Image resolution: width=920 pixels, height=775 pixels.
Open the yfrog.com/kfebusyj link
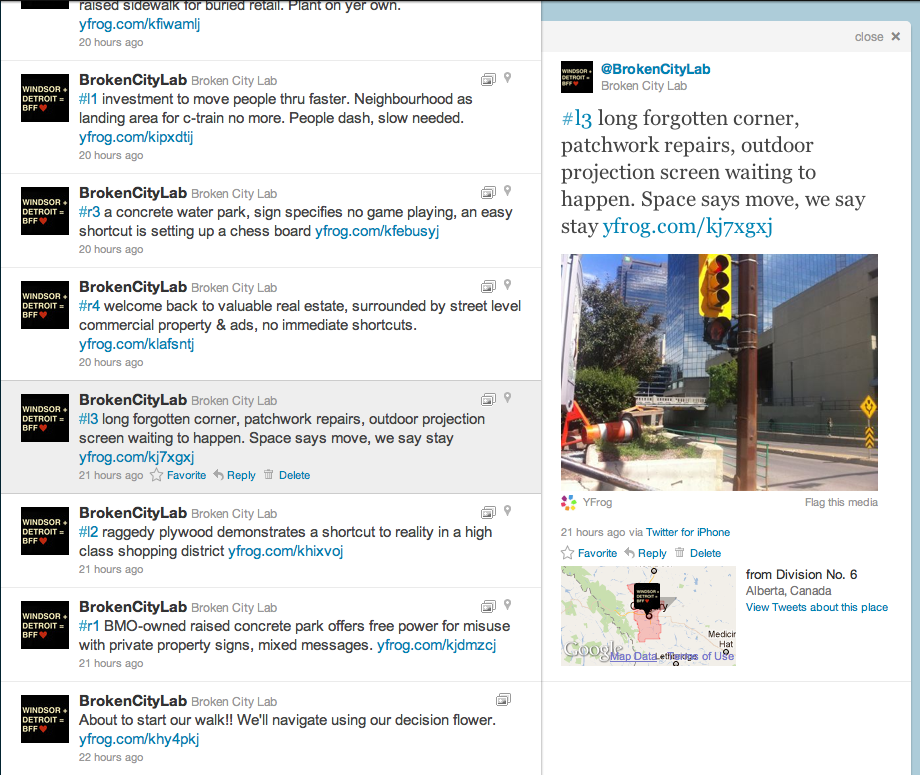tap(377, 231)
